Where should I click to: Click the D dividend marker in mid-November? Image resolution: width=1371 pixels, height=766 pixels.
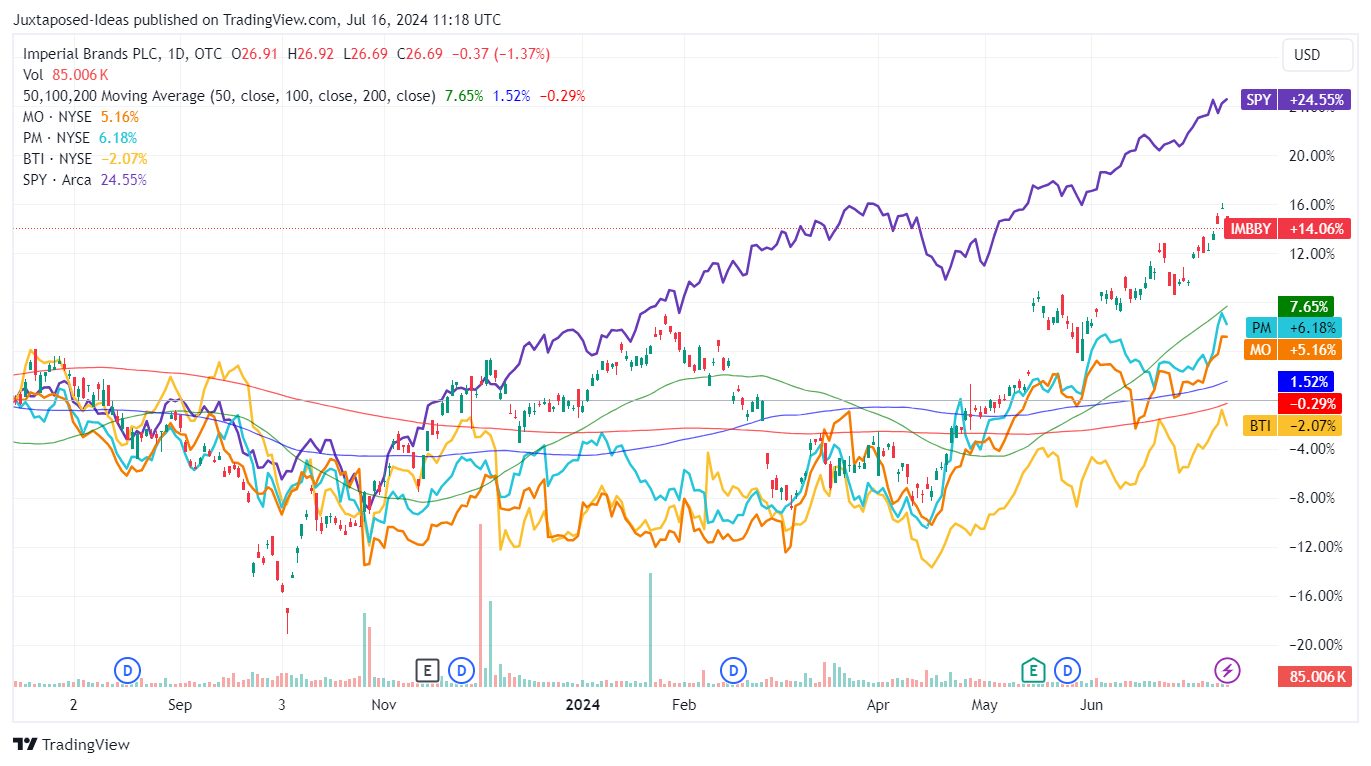pos(461,669)
